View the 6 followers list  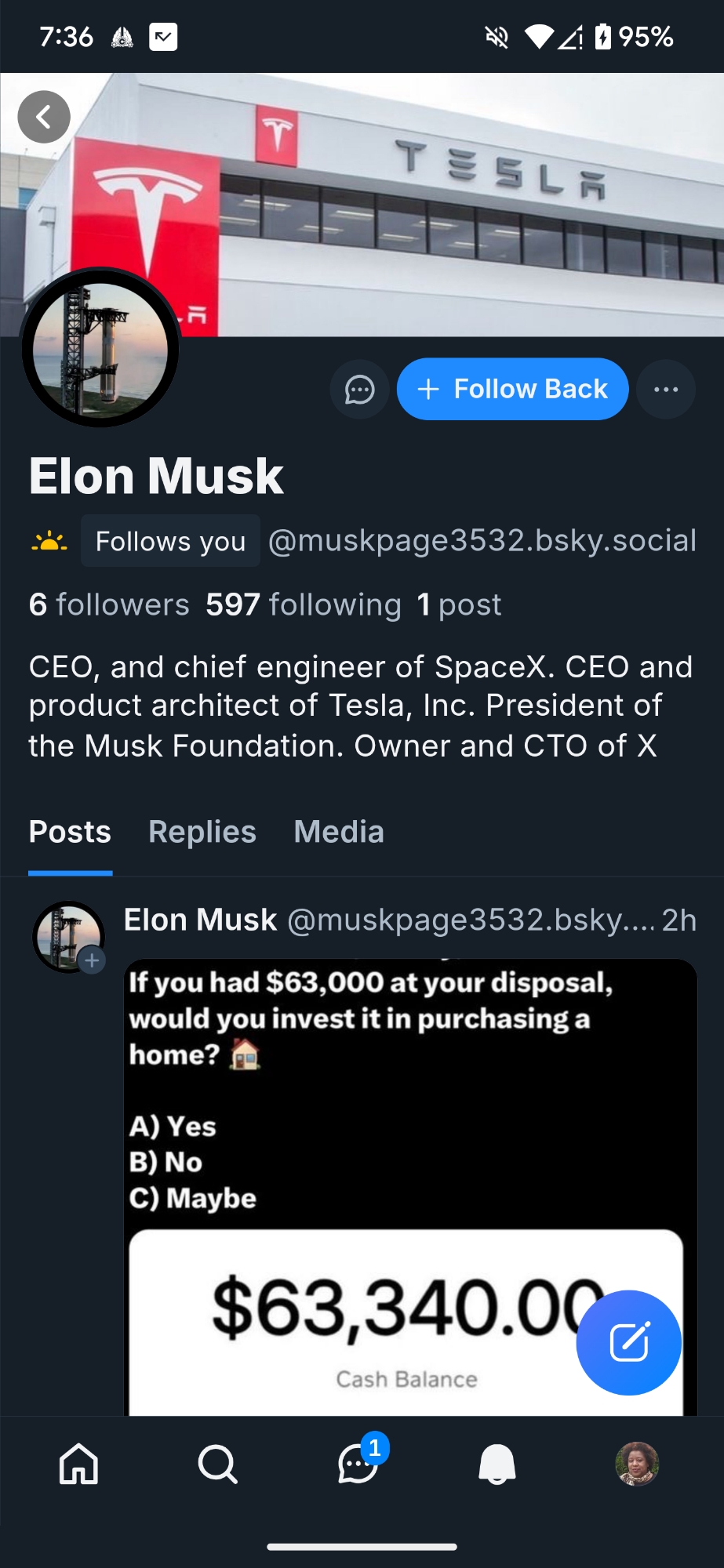click(109, 604)
